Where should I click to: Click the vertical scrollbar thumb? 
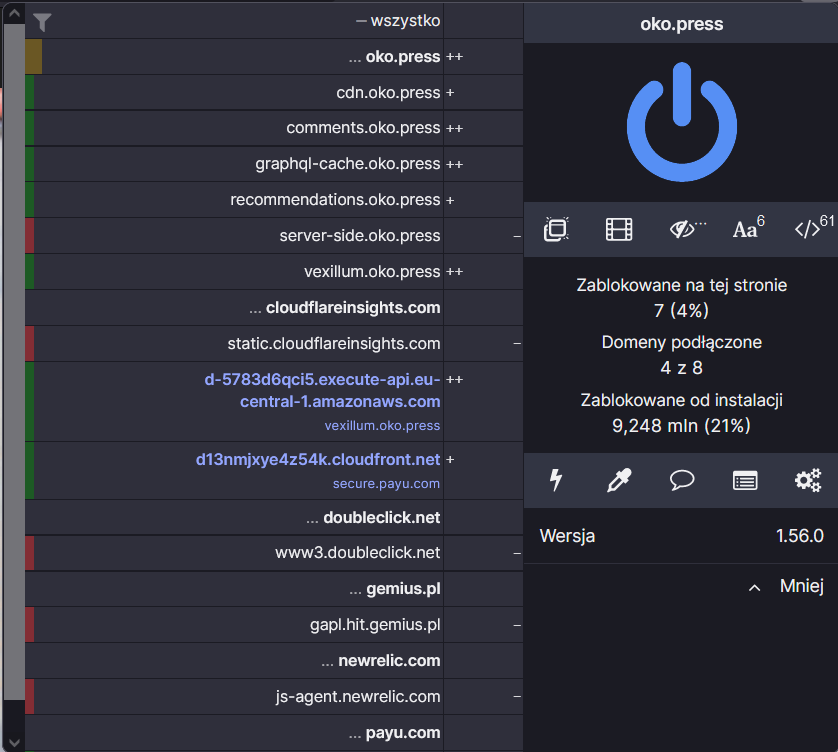tap(14, 361)
